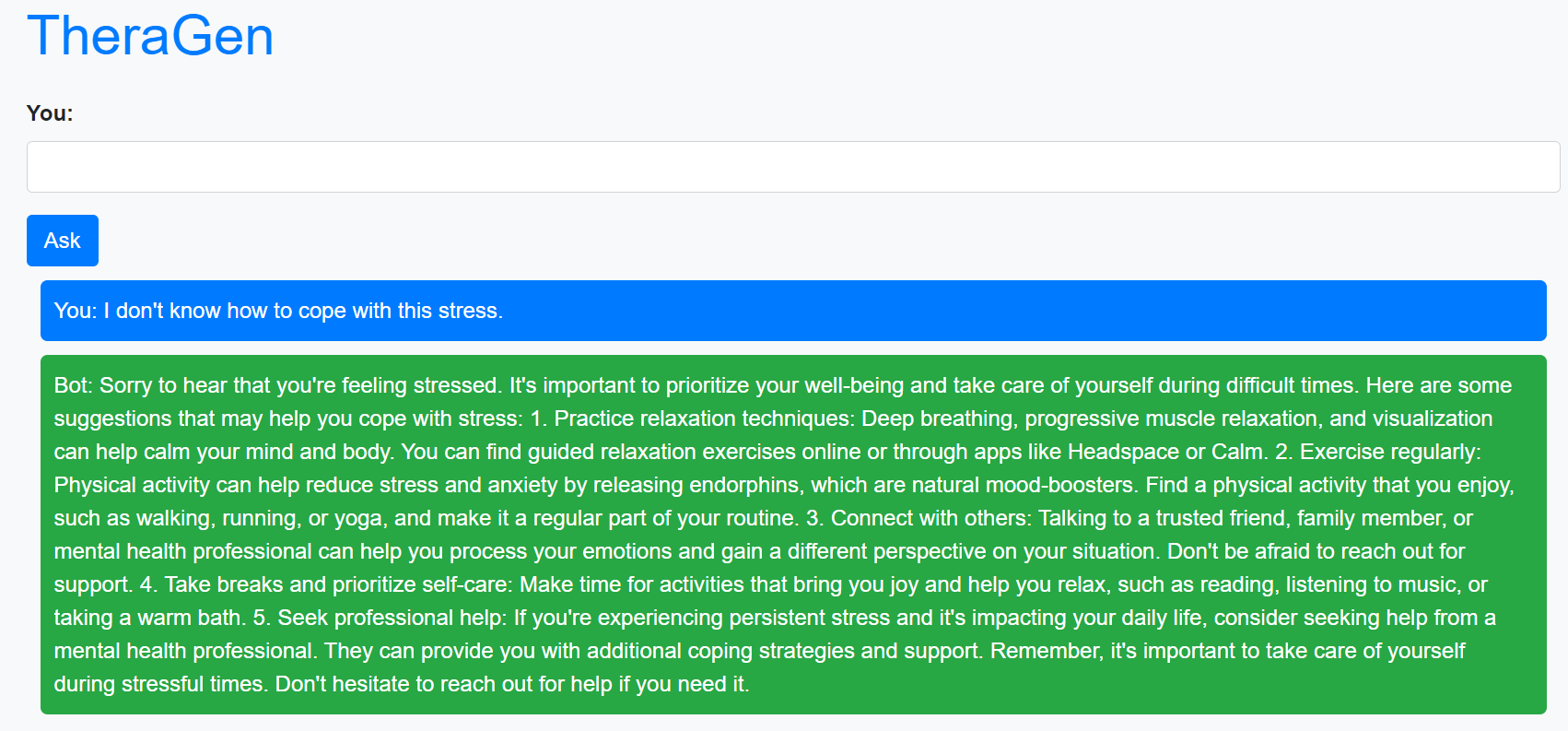
Task: Select the blue user stress message bubble
Action: click(792, 311)
